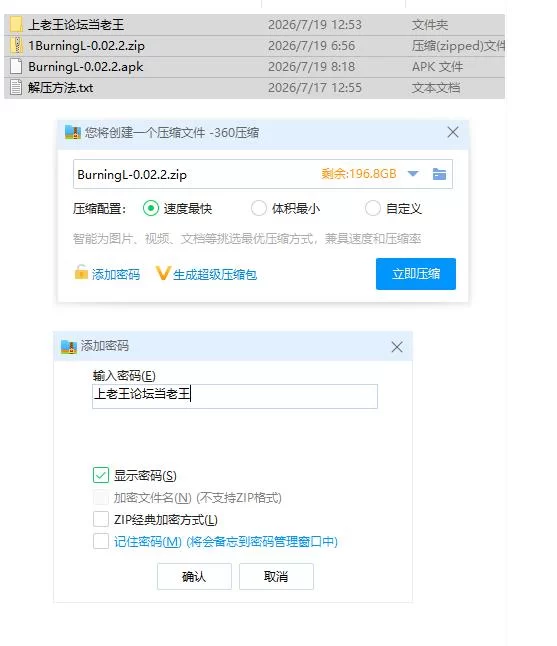Image resolution: width=557 pixels, height=646 pixels.
Task: Close the 添加密码 dialog window
Action: point(397,347)
